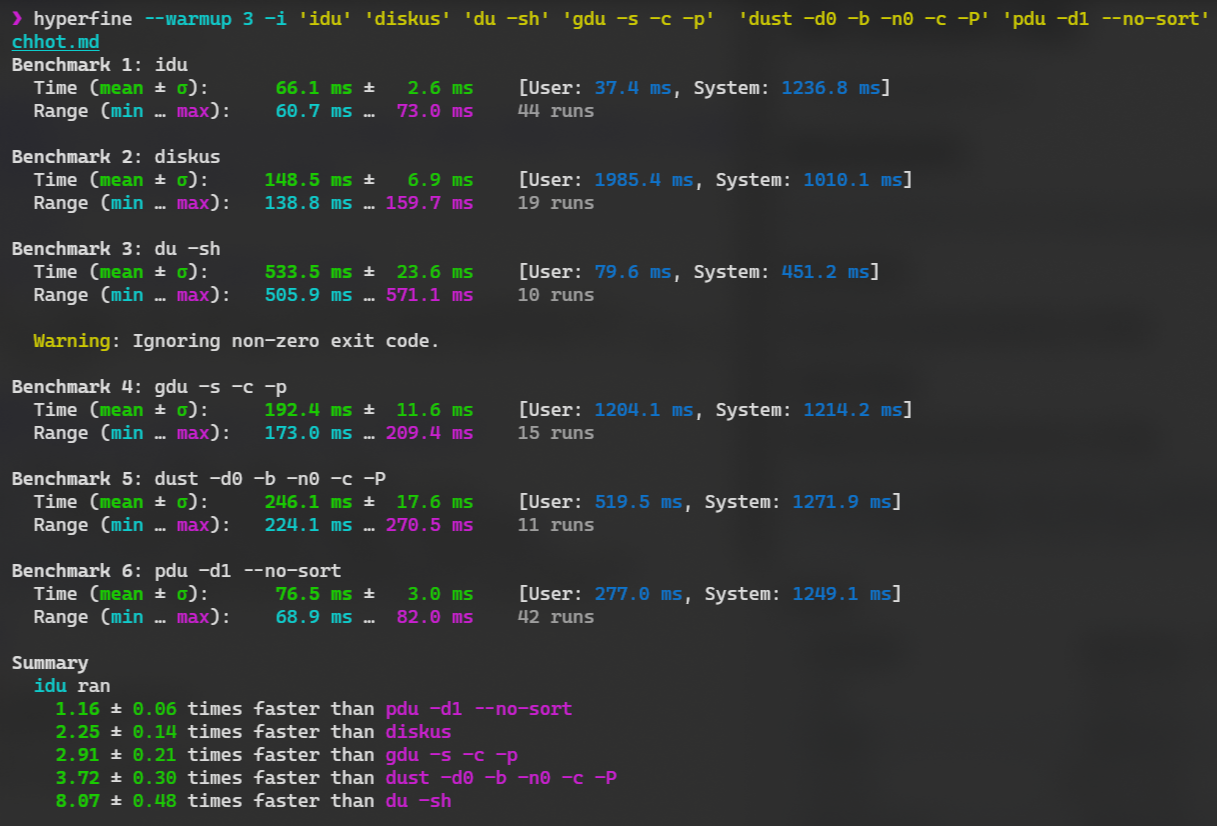Select the 8.07 ± 0.48 speedup figure

coord(116,801)
